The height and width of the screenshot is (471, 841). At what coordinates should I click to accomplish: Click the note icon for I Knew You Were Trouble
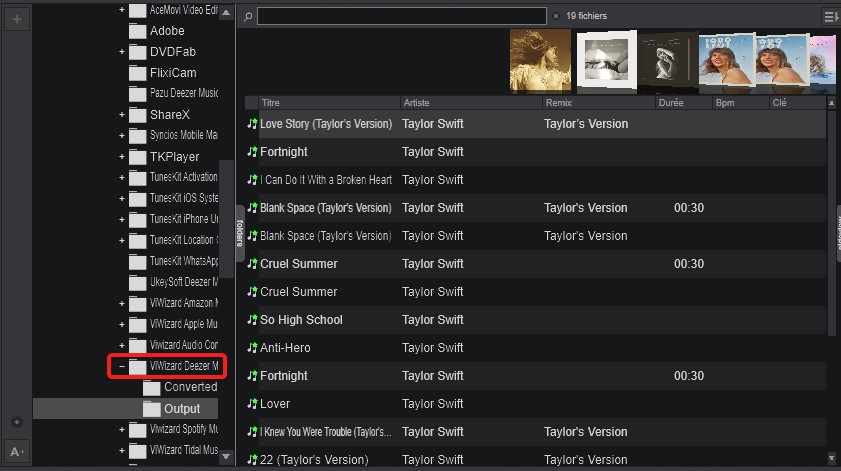pyautogui.click(x=252, y=432)
